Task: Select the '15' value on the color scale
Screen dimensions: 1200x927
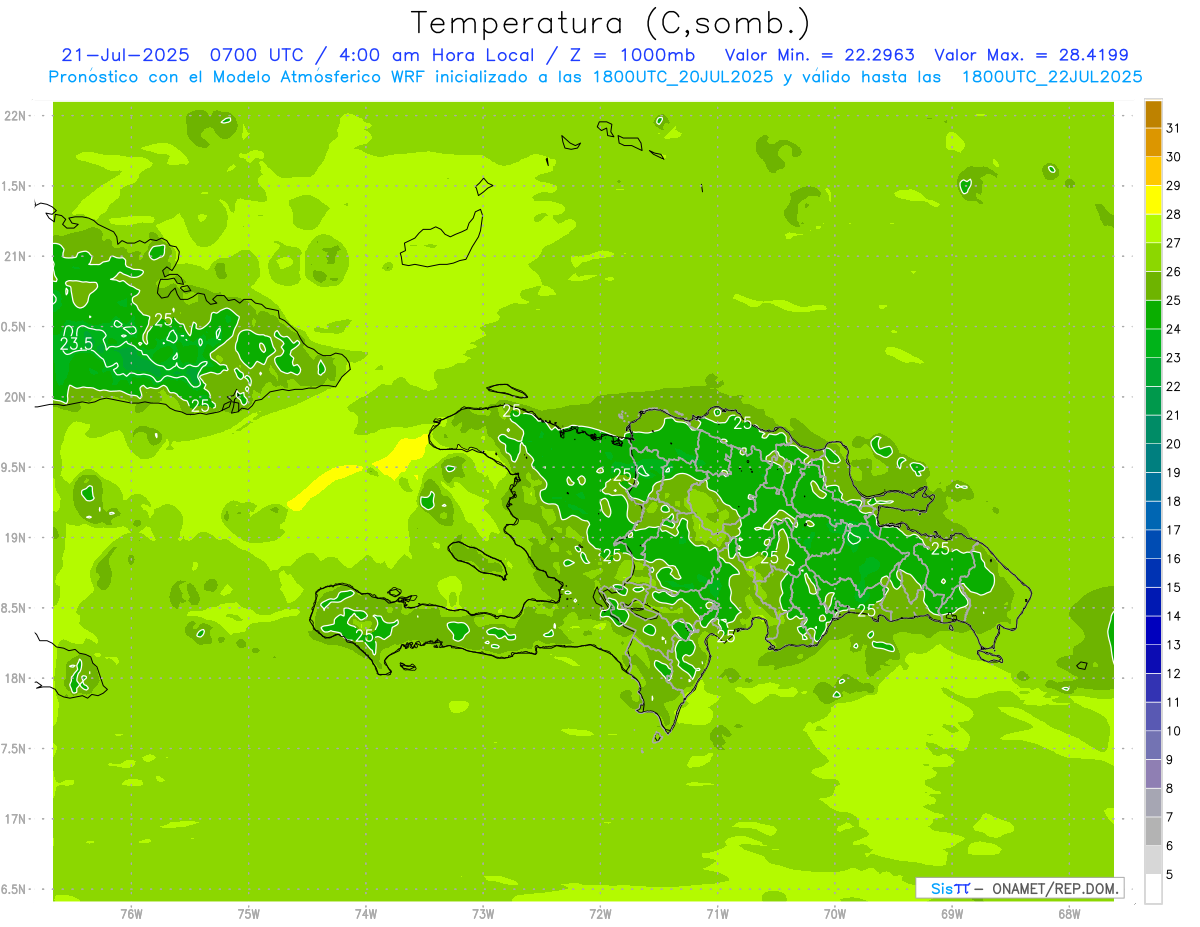Action: click(x=1174, y=587)
